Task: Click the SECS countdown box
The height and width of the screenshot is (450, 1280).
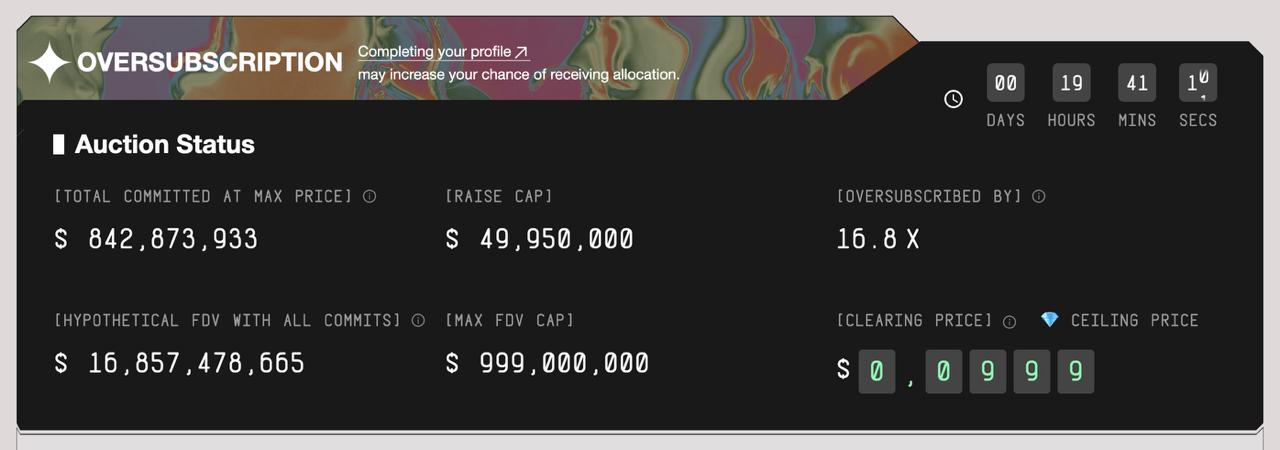Action: tap(1198, 84)
